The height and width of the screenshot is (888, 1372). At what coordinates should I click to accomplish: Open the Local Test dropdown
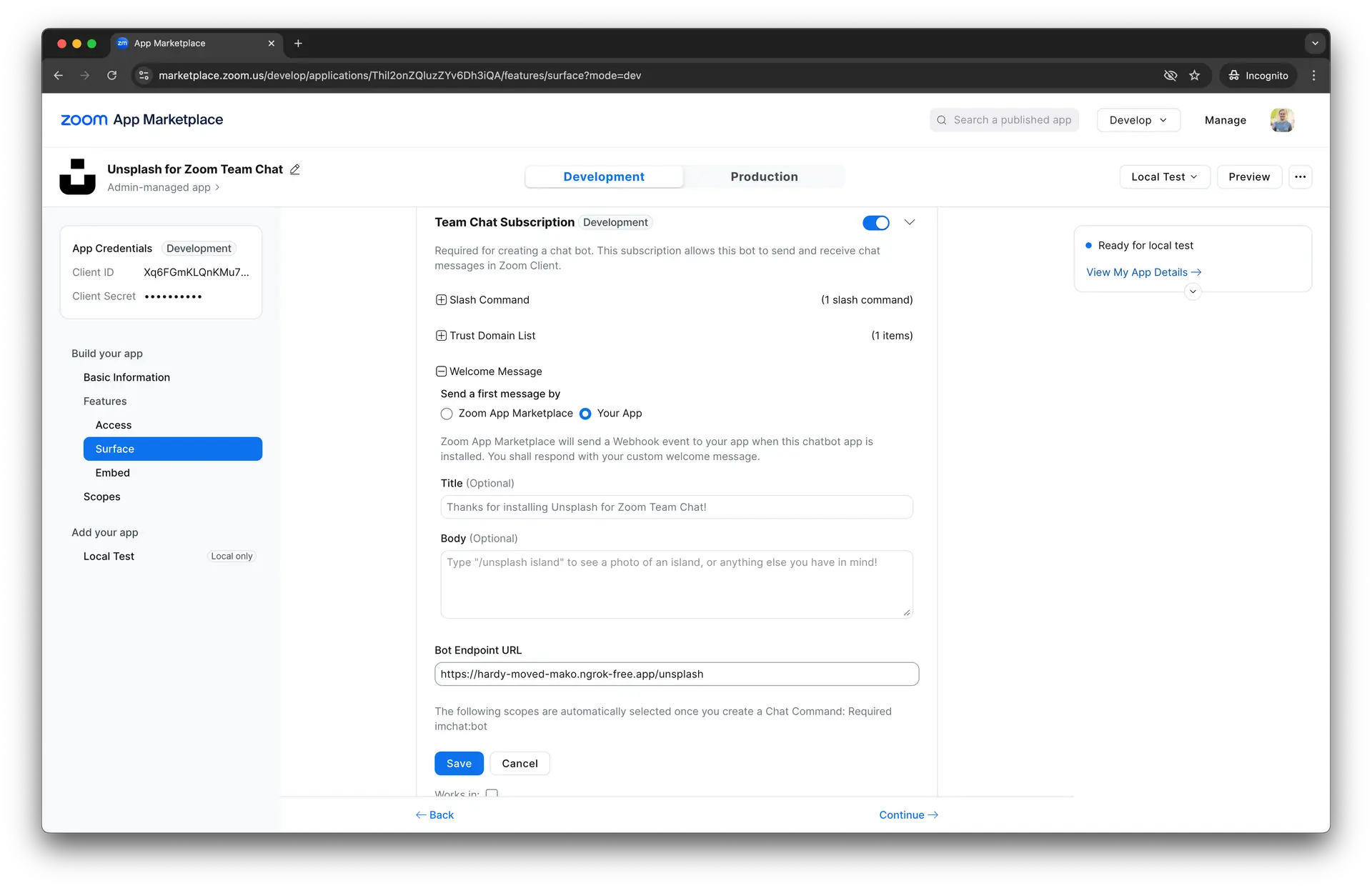coord(1165,176)
